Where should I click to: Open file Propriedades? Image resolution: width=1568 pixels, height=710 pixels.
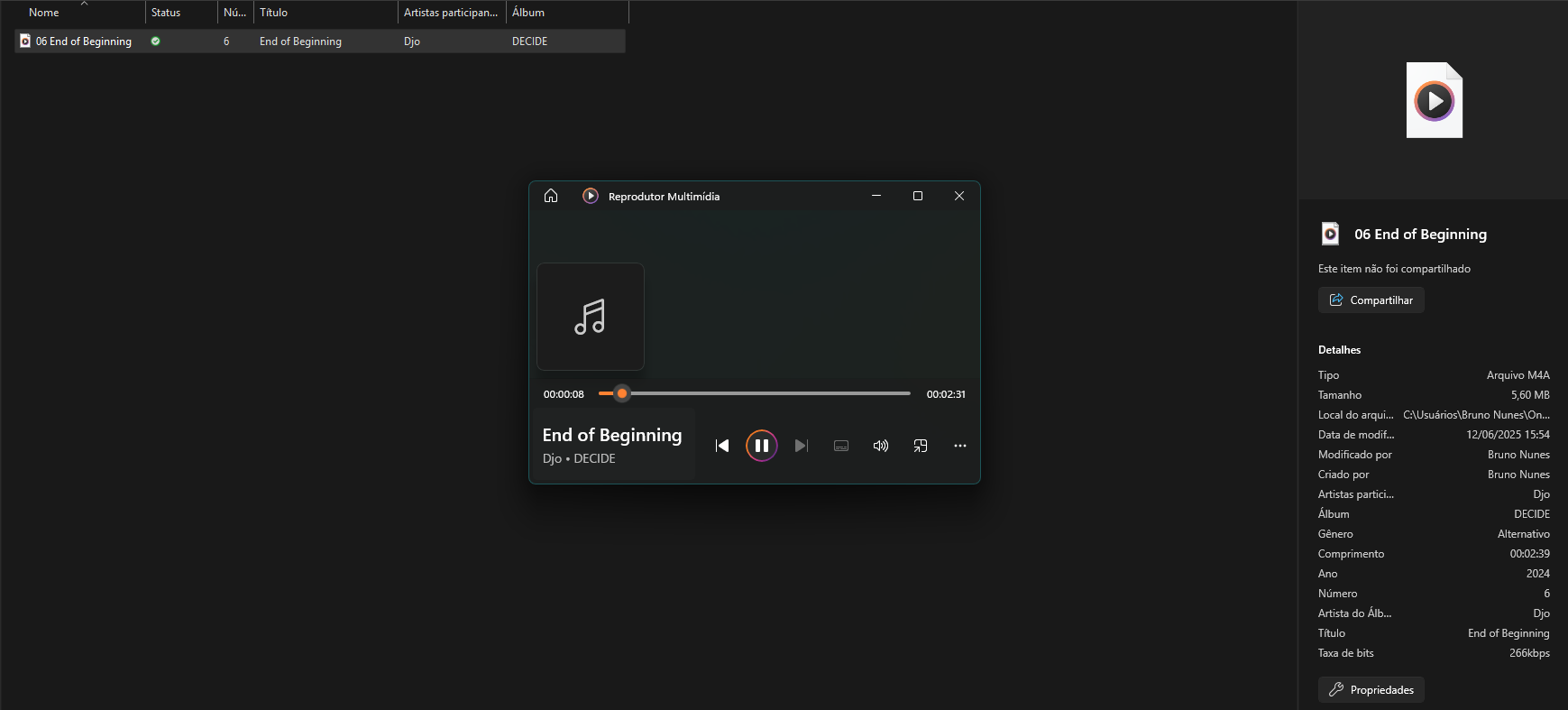click(x=1371, y=690)
